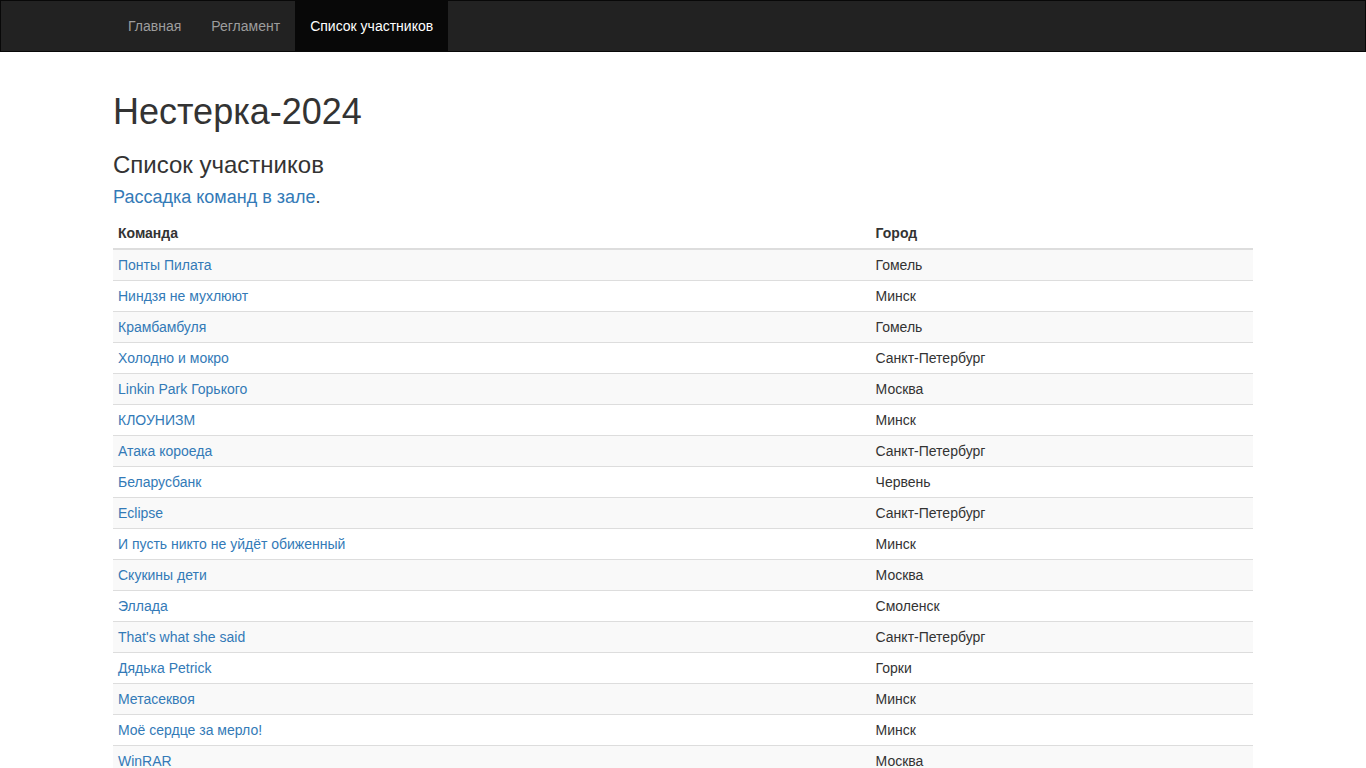Select the Список участников nav tab
Screen dimensions: 1366x768
371,26
